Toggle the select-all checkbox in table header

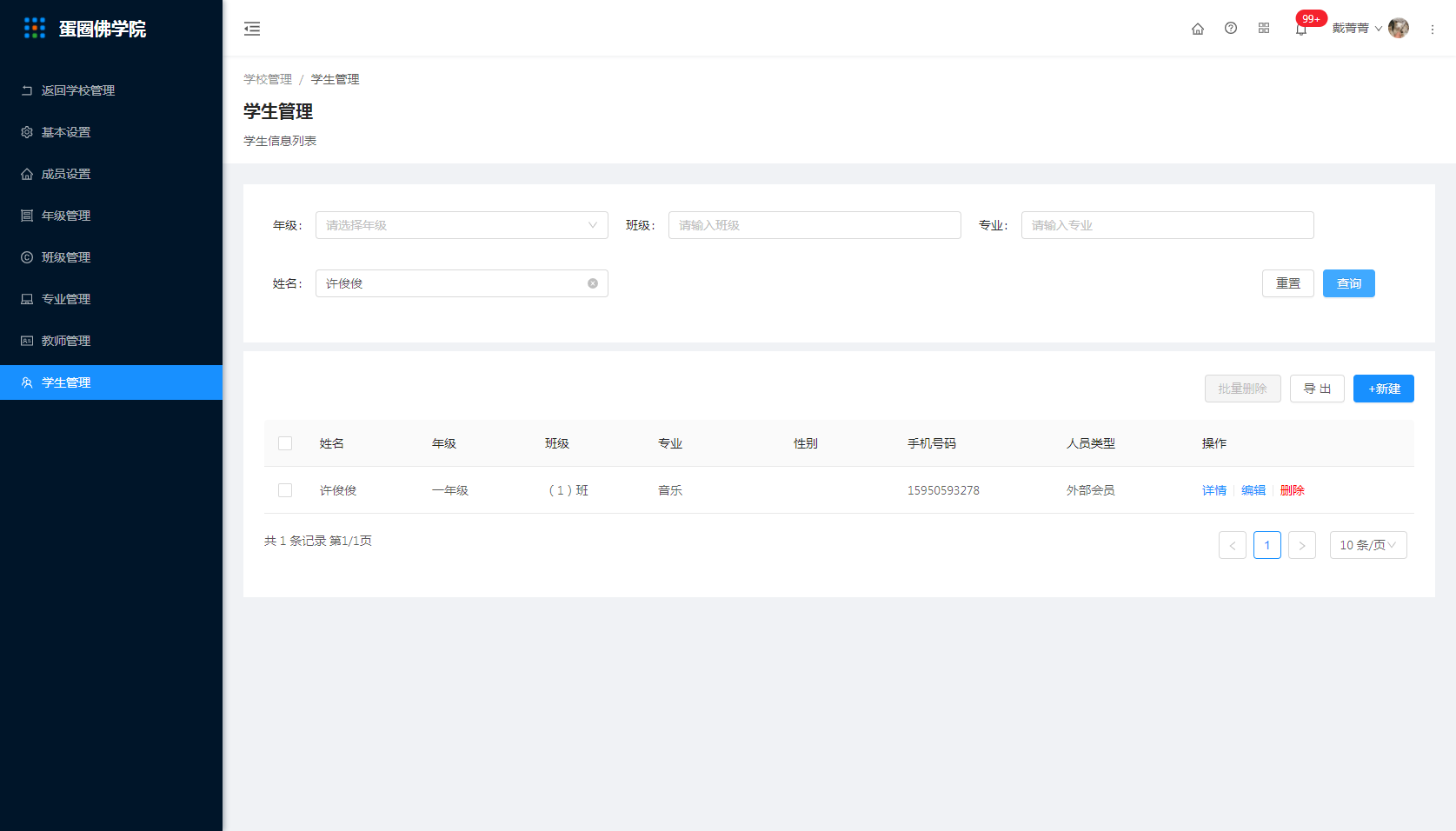285,443
